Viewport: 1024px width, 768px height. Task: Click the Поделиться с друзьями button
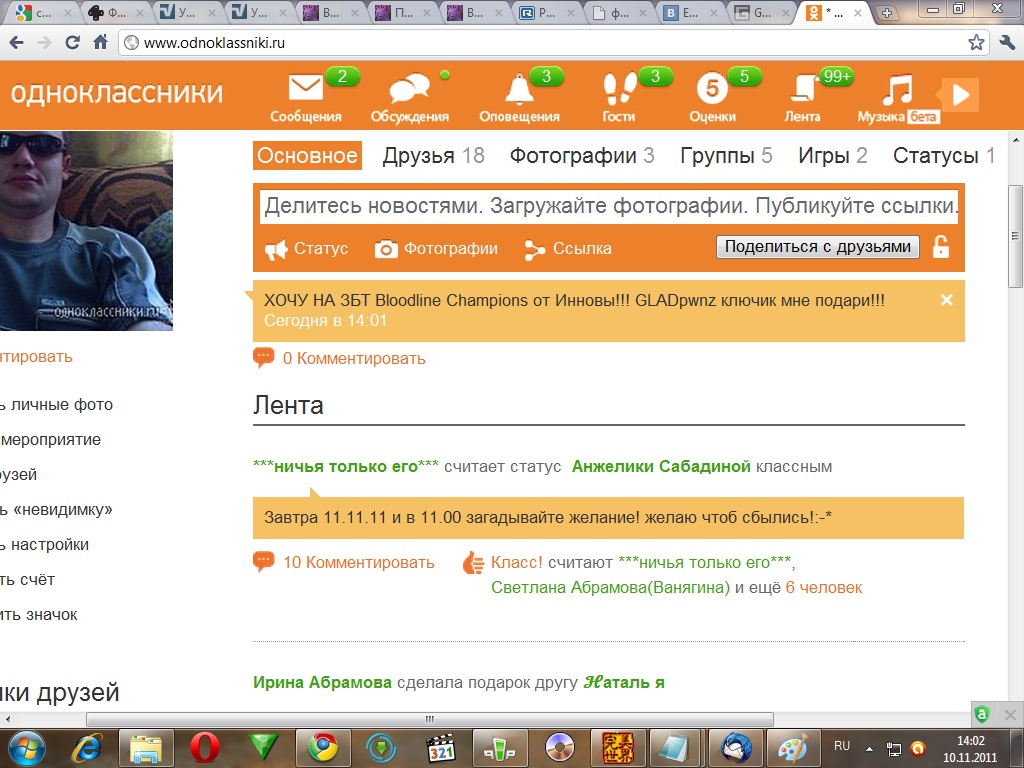tap(817, 247)
